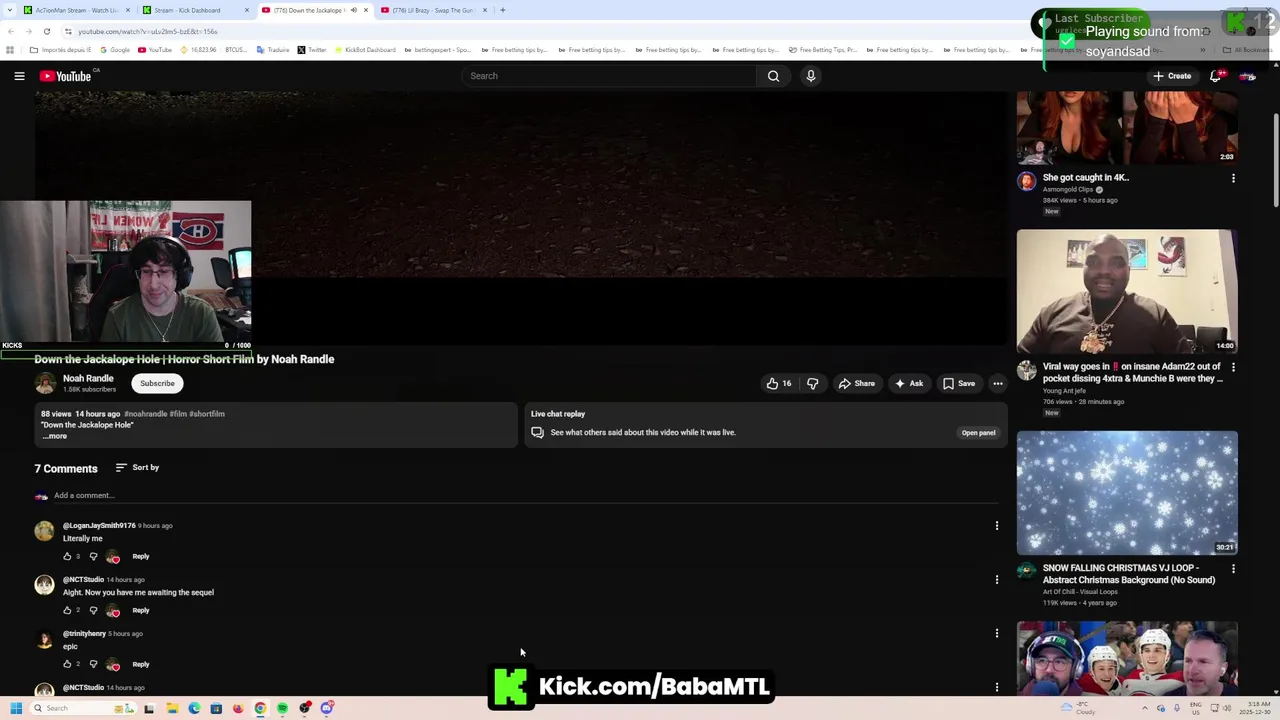Dislike NCTStudio's sequel comment
1280x720 pixels.
[x=93, y=610]
